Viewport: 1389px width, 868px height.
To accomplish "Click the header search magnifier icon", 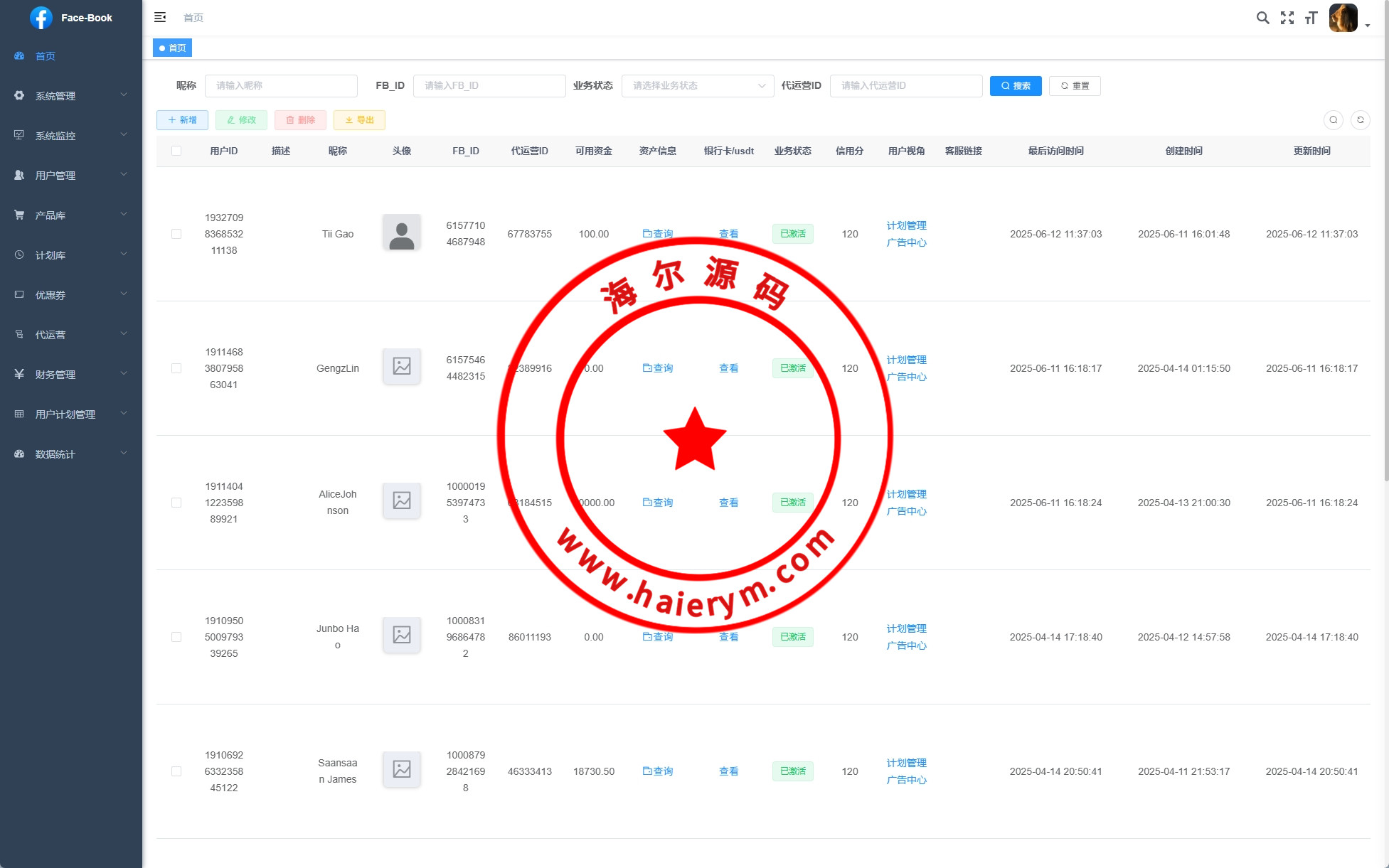I will 1262,18.
